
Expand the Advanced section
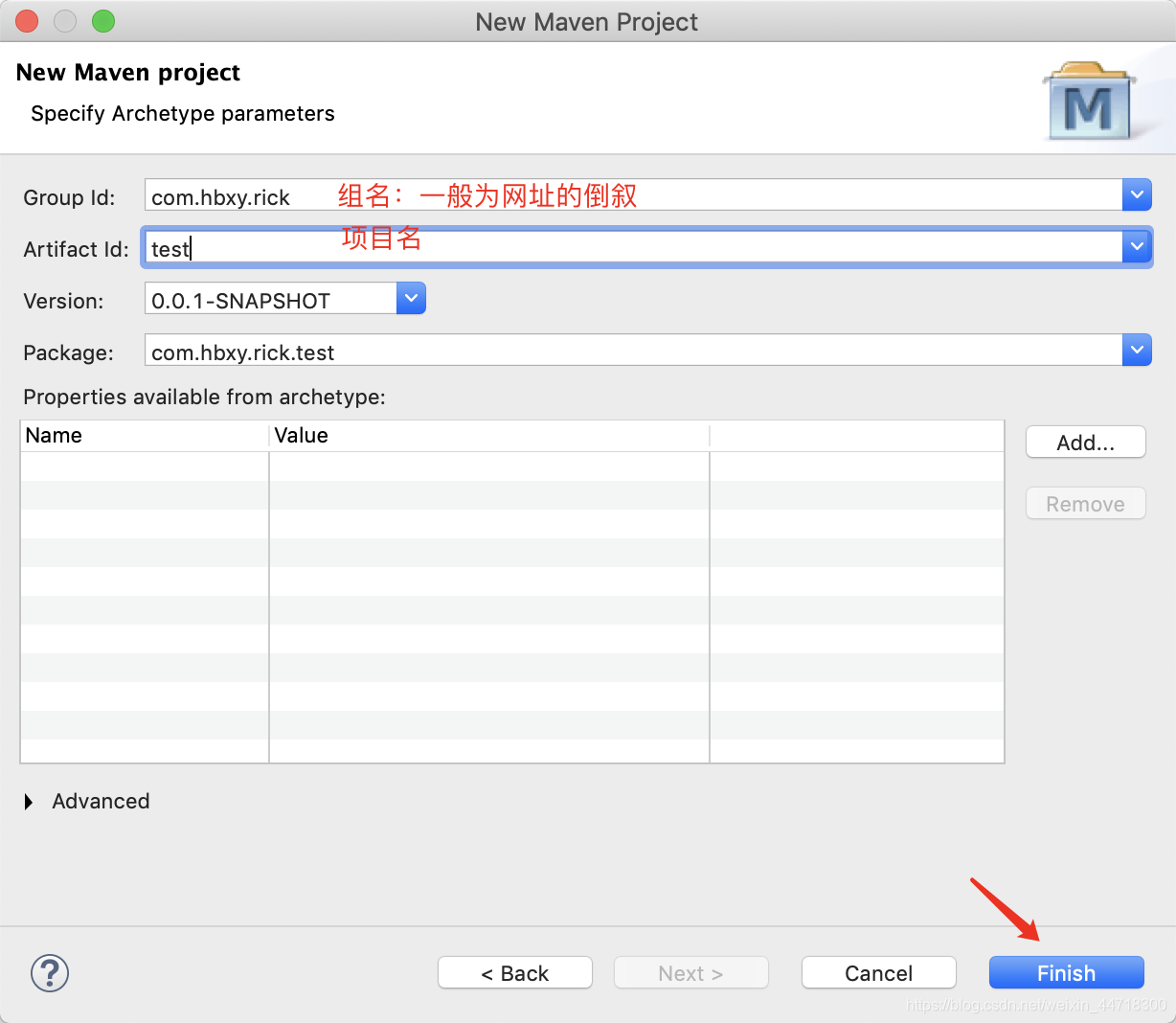click(29, 802)
